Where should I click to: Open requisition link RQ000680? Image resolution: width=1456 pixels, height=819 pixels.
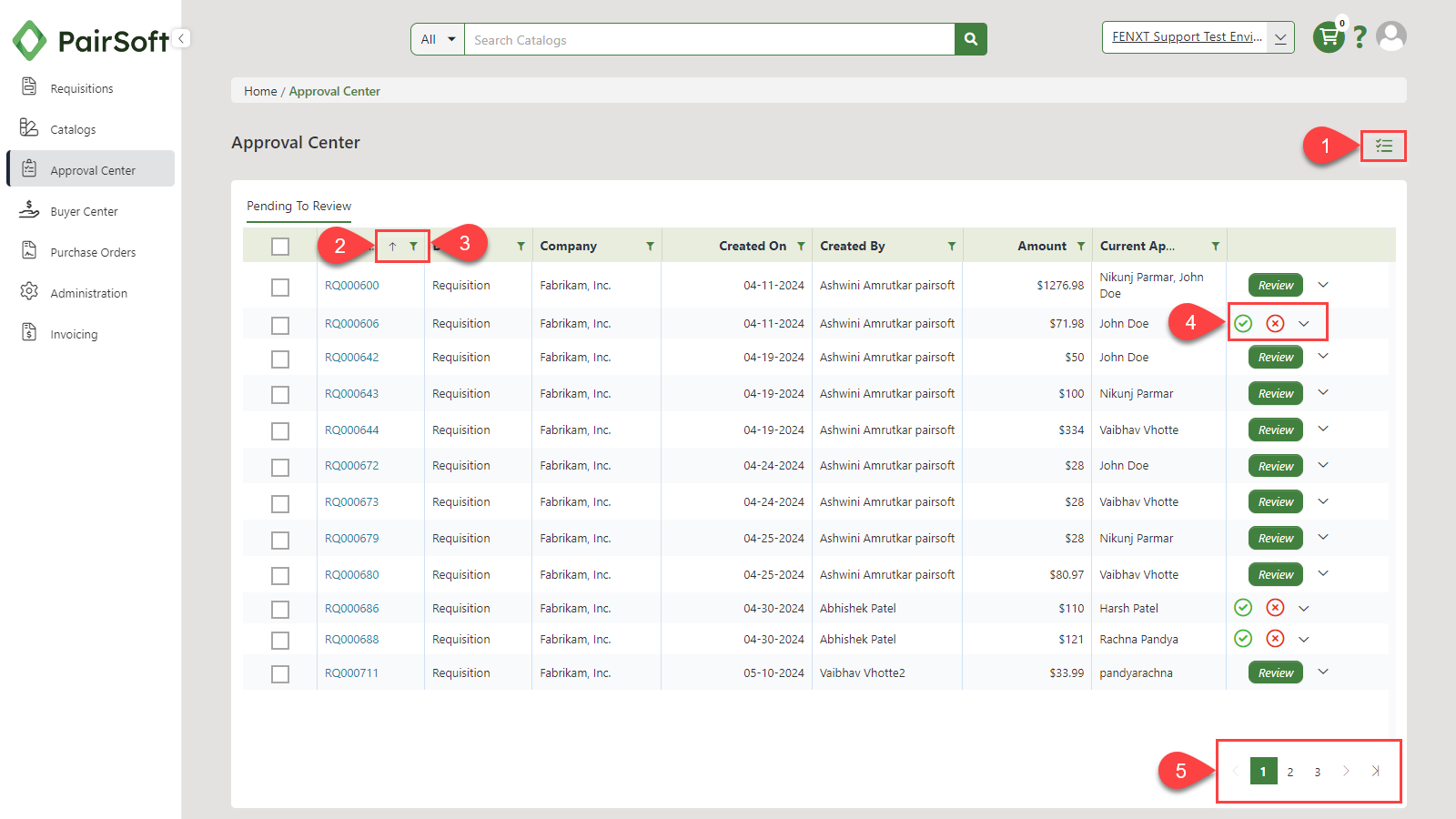[351, 574]
